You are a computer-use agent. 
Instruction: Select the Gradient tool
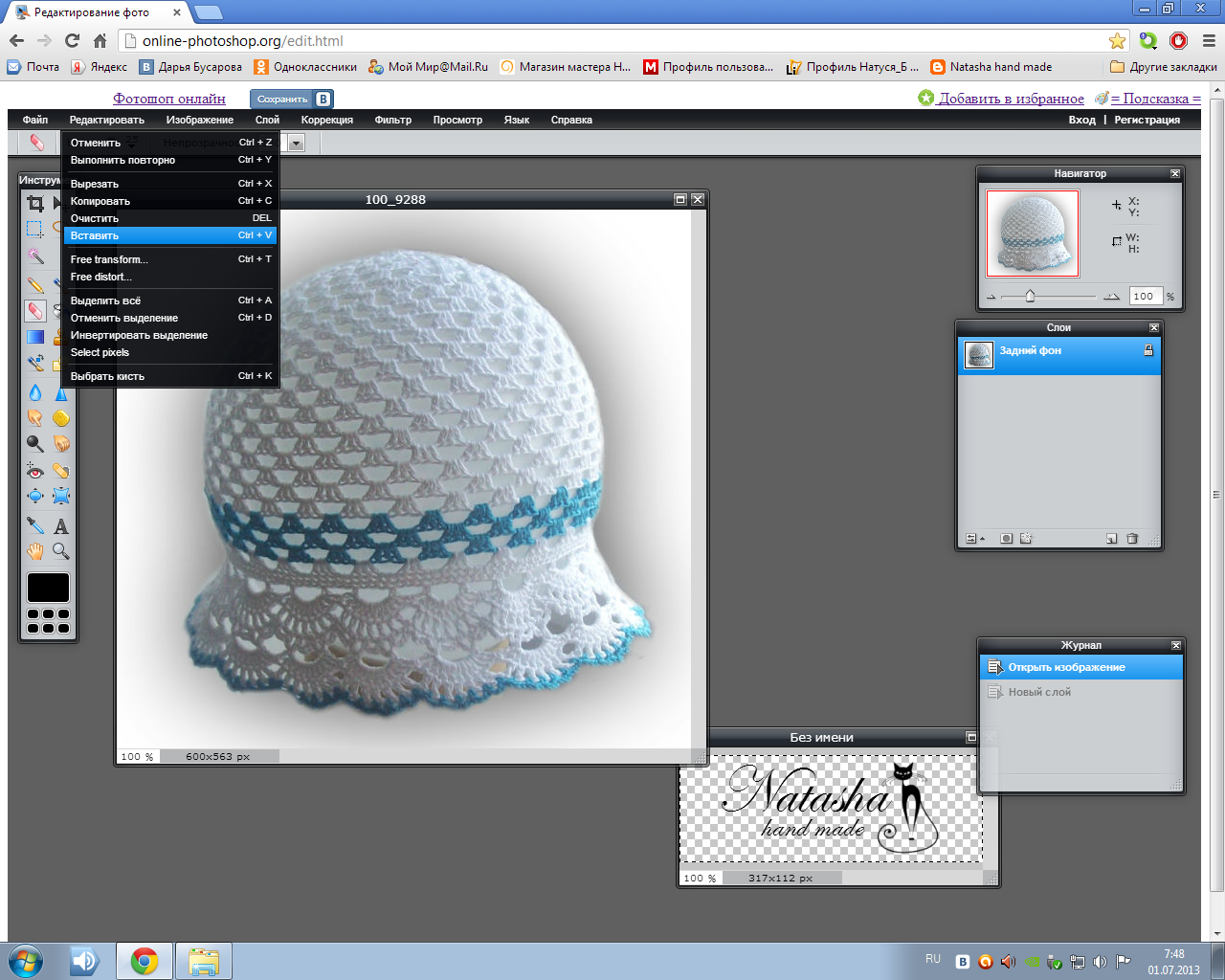tap(35, 337)
